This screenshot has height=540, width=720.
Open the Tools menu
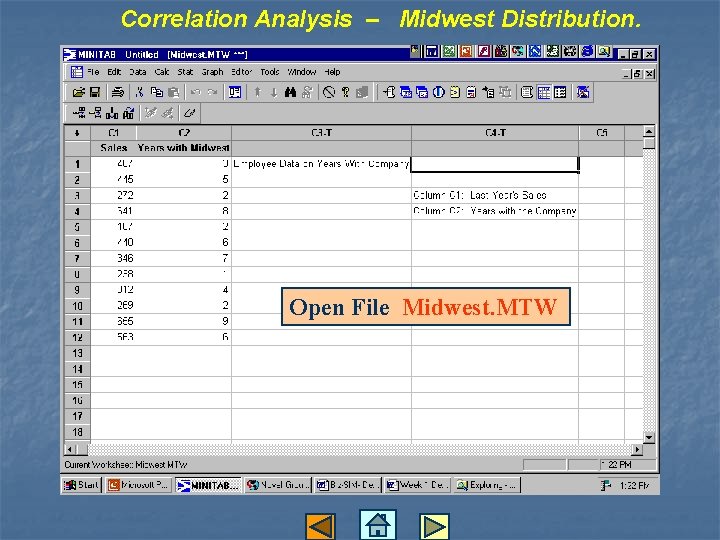pos(270,72)
